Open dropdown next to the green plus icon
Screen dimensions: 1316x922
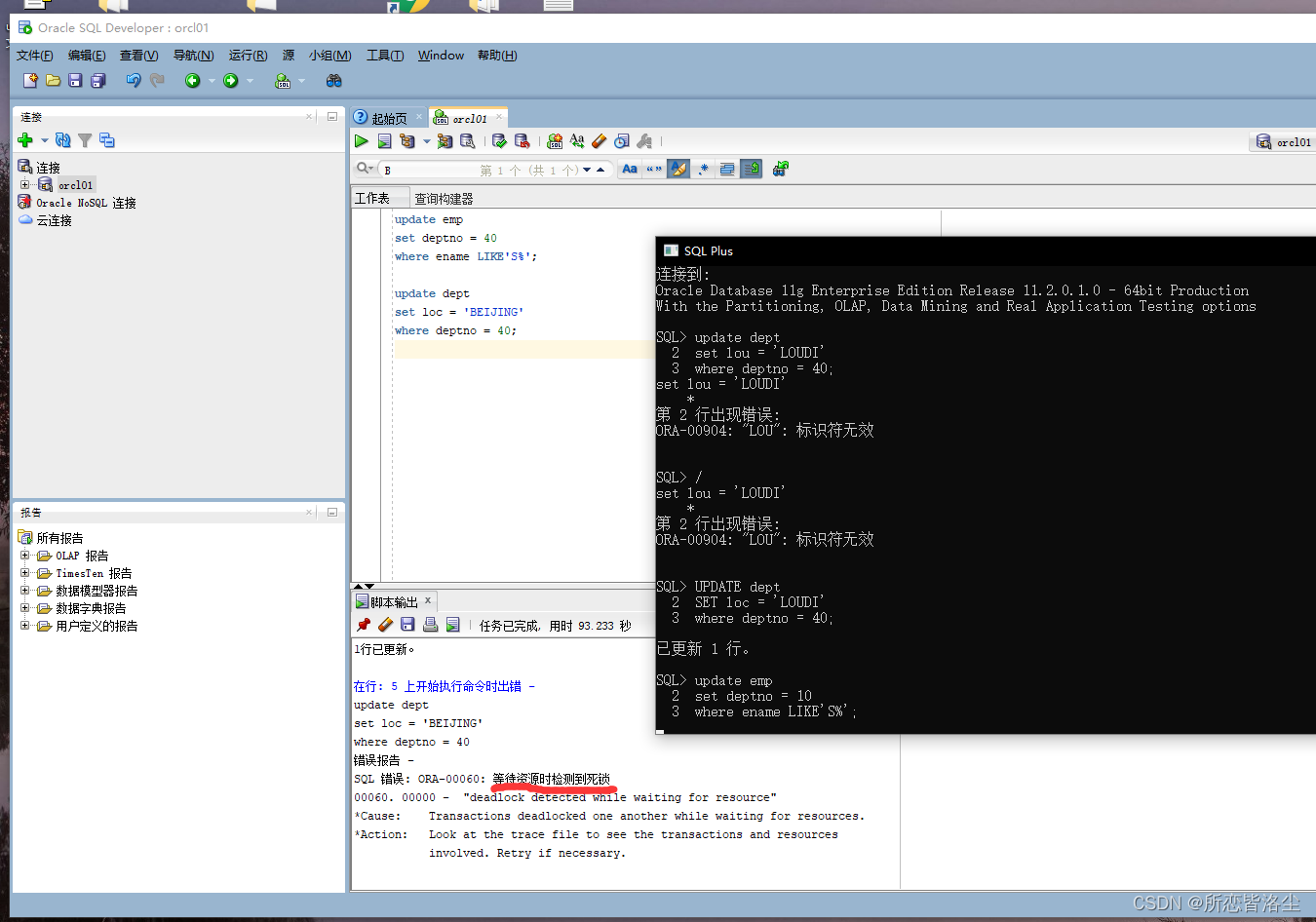coord(45,140)
